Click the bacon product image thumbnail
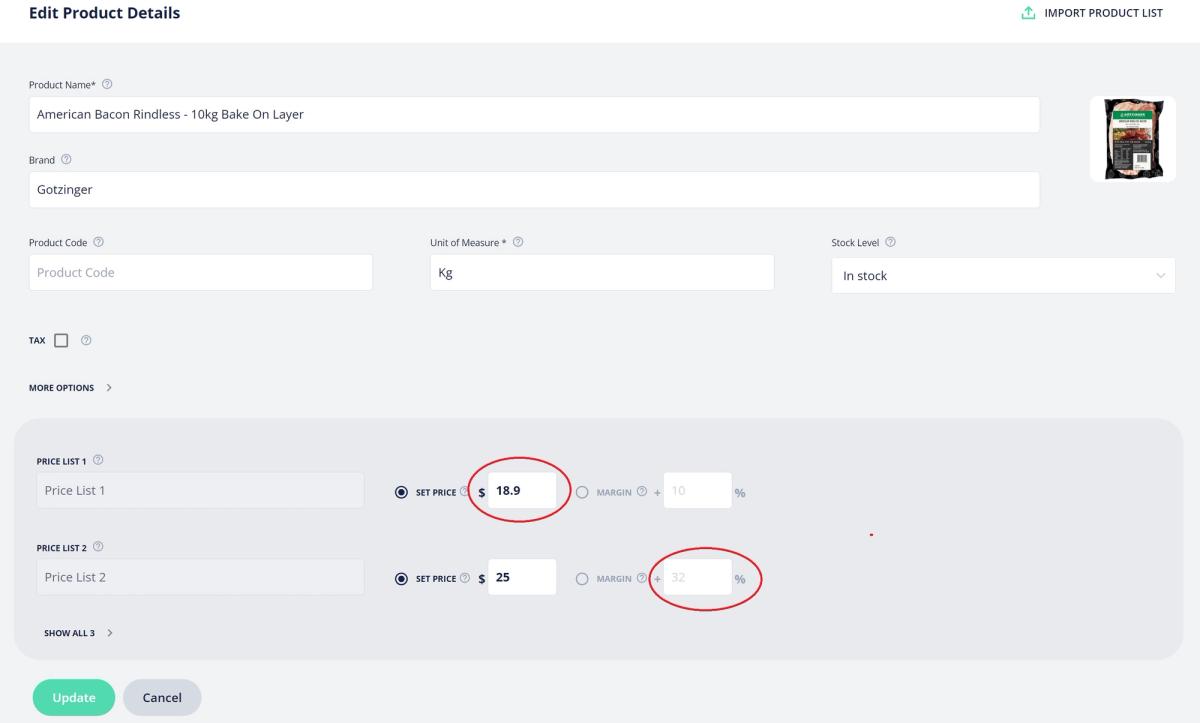This screenshot has width=1200, height=723. 1133,139
